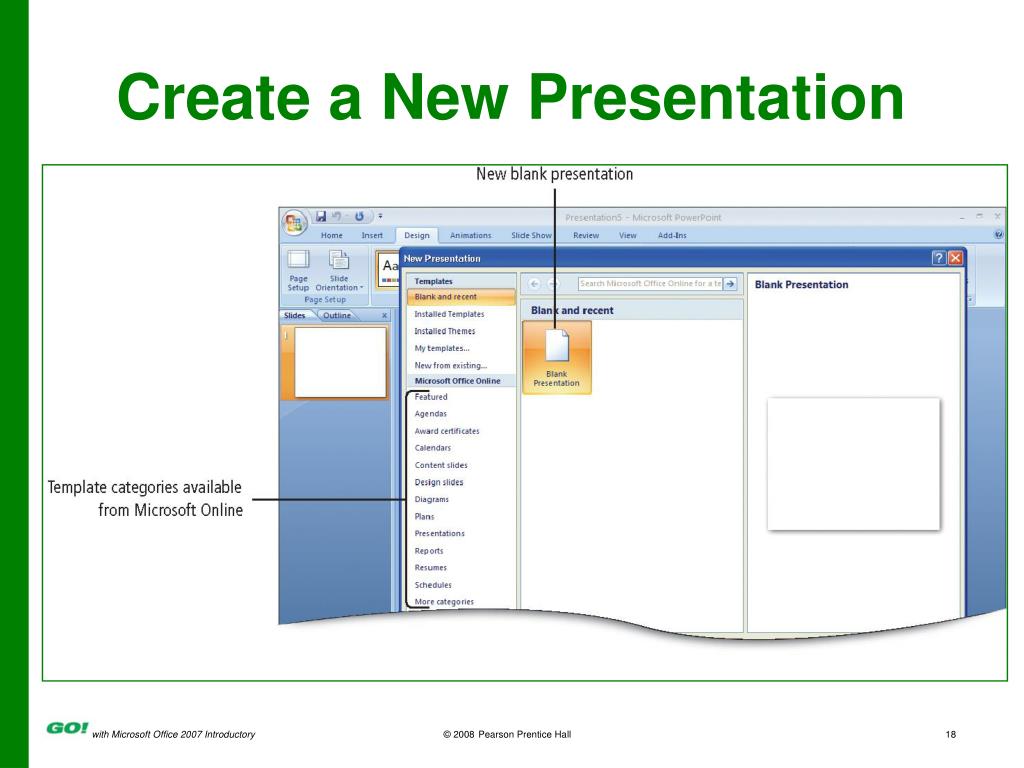
Task: Open the Home ribbon tab
Action: coord(332,235)
